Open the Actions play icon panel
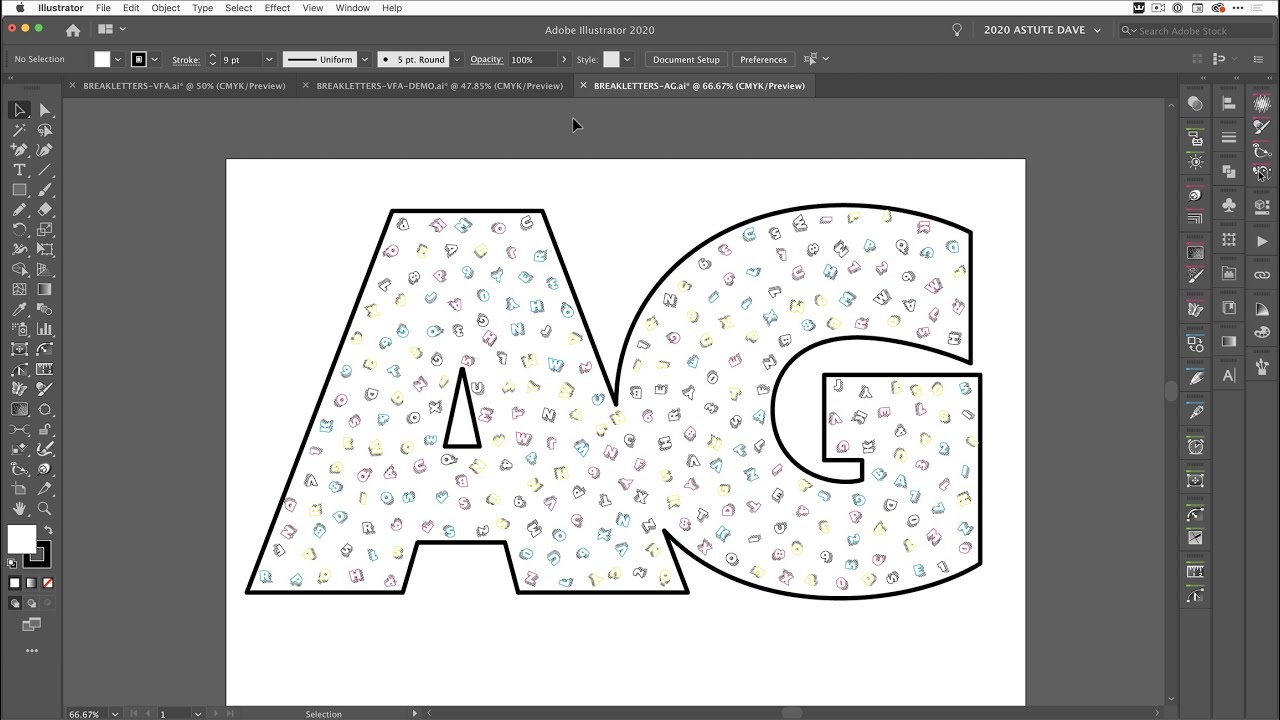 (1262, 241)
